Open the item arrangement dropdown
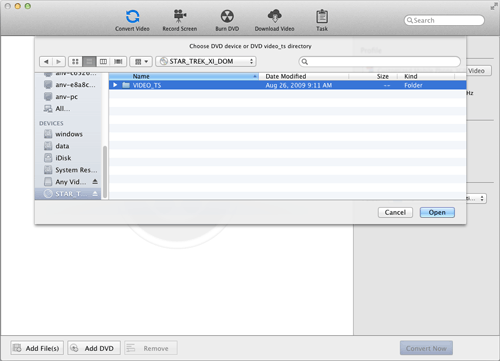The width and height of the screenshot is (500, 361). click(141, 62)
